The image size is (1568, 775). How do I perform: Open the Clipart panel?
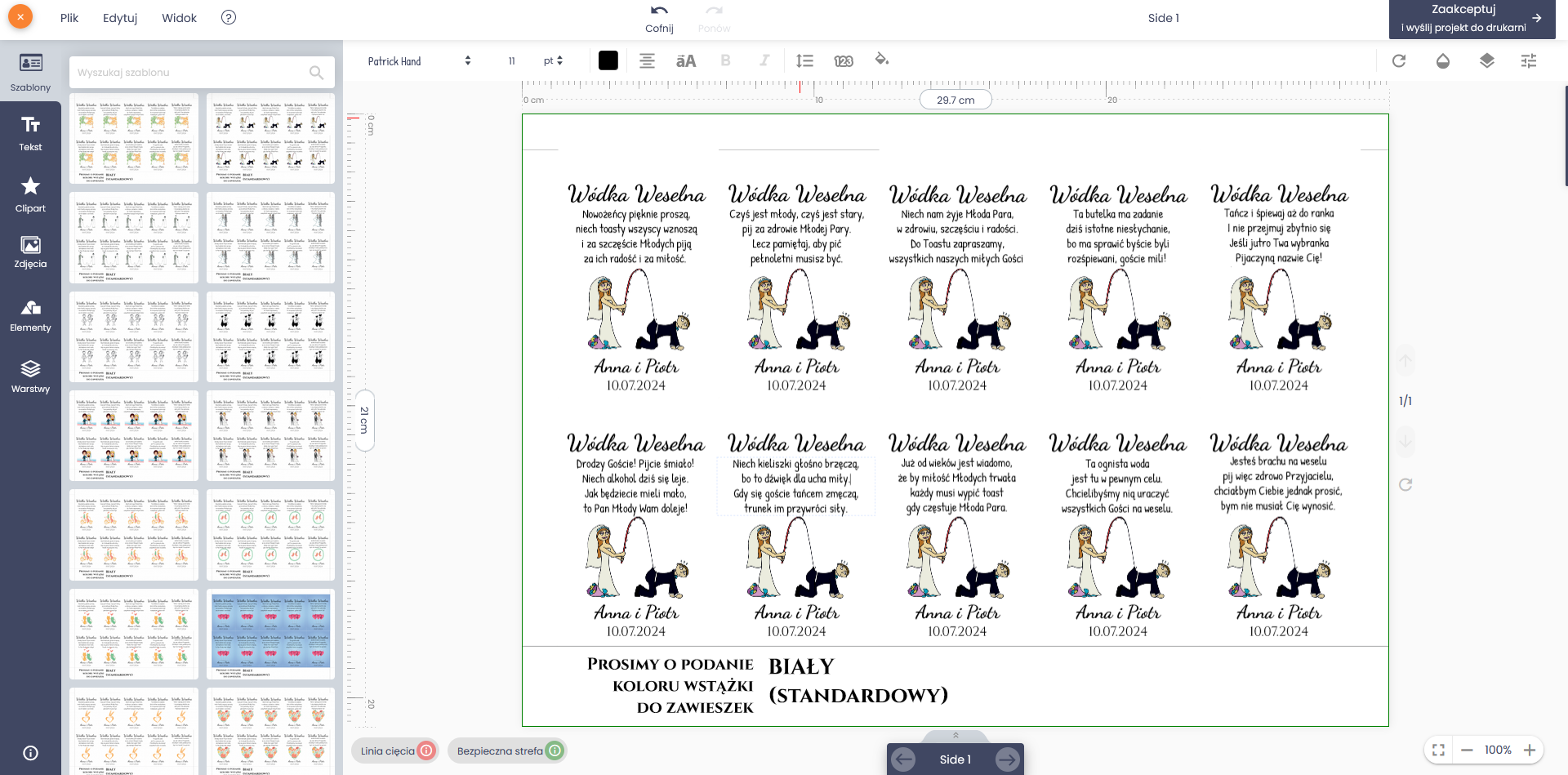click(x=30, y=194)
